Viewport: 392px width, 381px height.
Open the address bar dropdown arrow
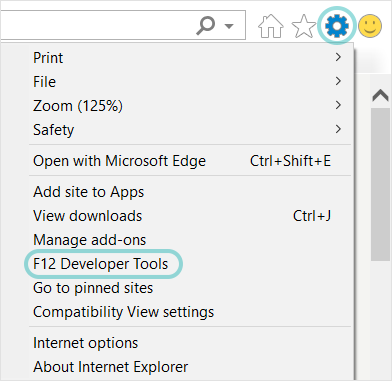tap(229, 26)
